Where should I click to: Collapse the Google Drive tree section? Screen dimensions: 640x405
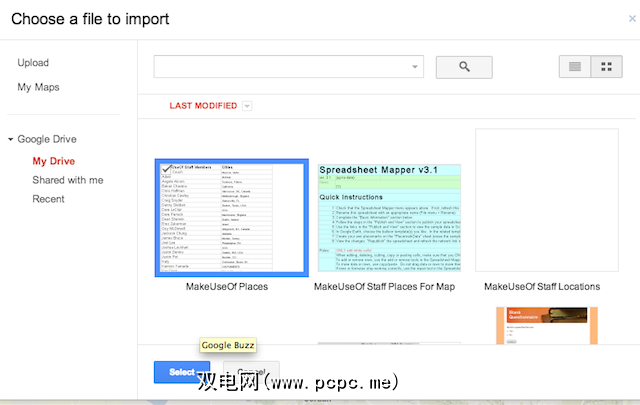pos(11,139)
